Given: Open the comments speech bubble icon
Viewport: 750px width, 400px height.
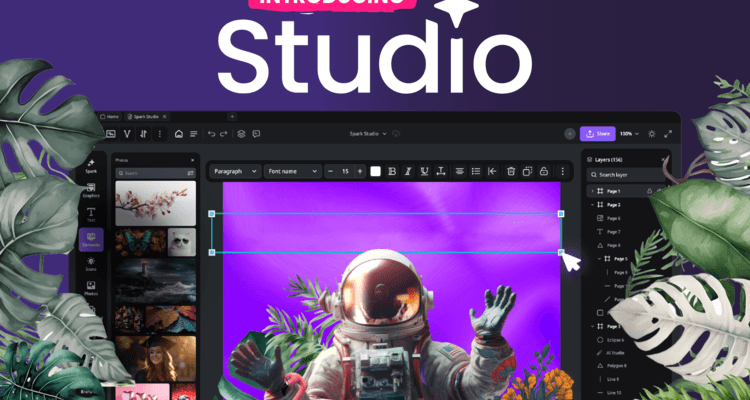Looking at the screenshot, I should [256, 134].
